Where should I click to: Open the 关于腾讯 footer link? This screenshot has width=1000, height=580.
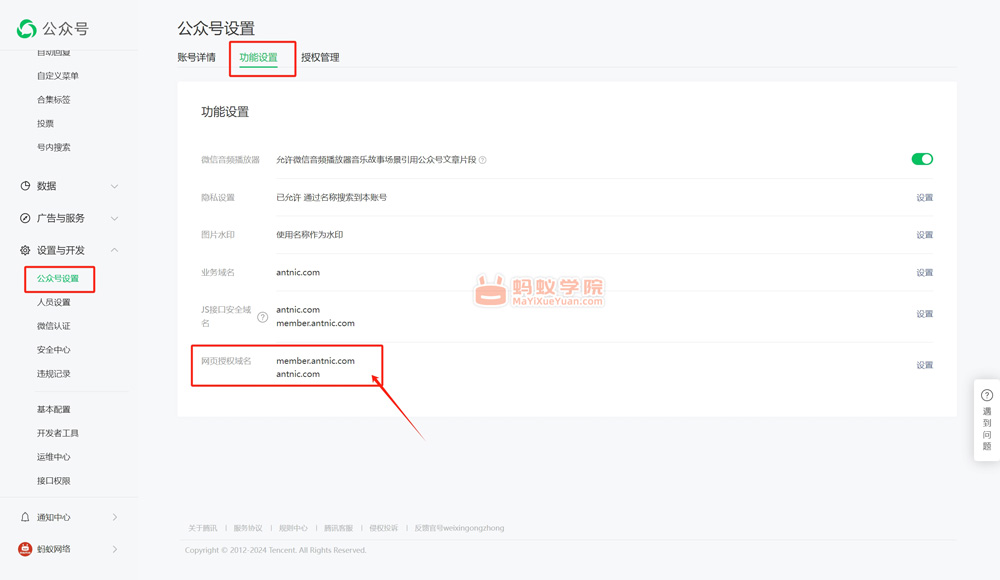[x=203, y=528]
